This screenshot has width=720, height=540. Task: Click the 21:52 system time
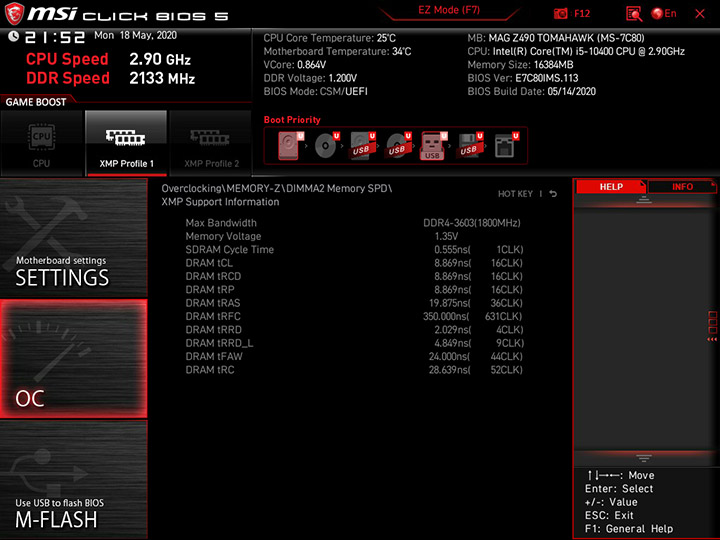point(55,37)
